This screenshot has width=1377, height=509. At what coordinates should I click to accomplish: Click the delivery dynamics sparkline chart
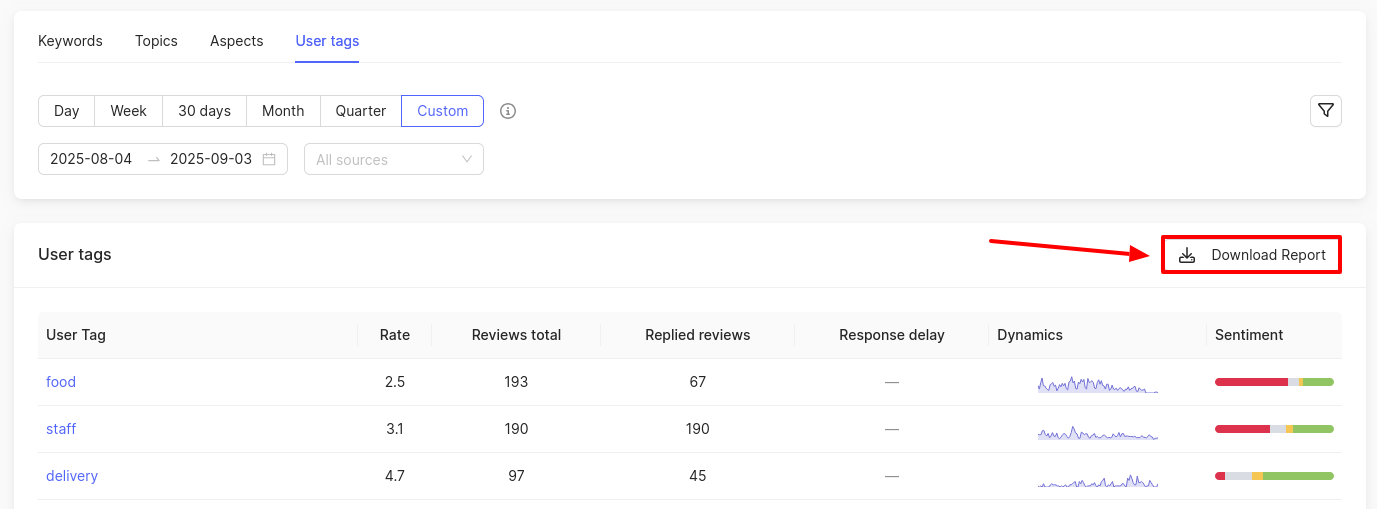(x=1097, y=478)
